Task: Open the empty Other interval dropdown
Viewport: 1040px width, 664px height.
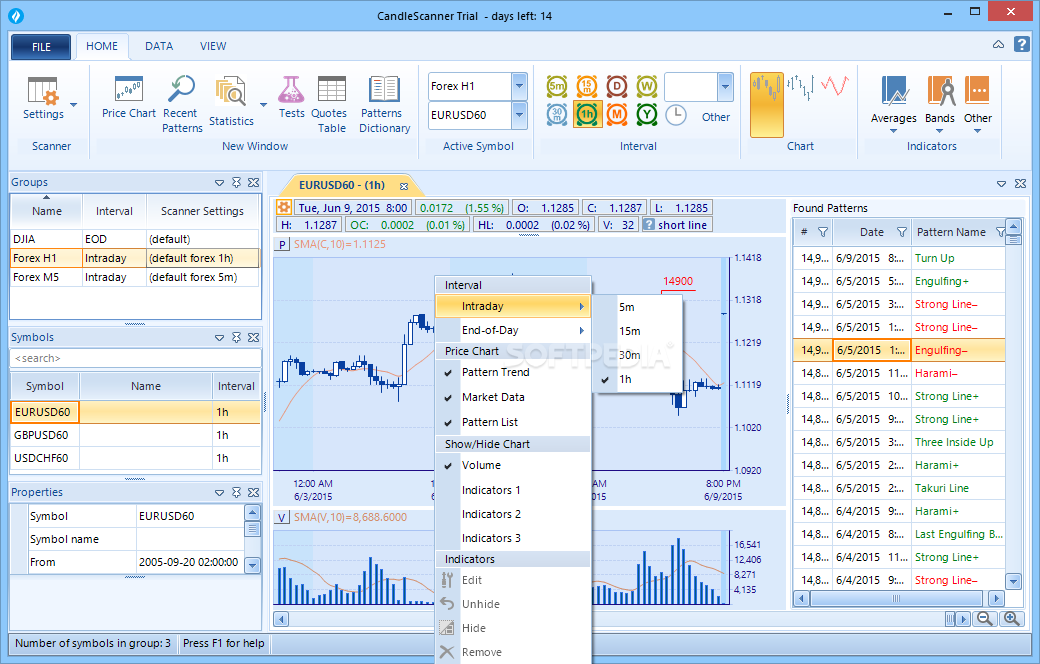Action: [725, 86]
